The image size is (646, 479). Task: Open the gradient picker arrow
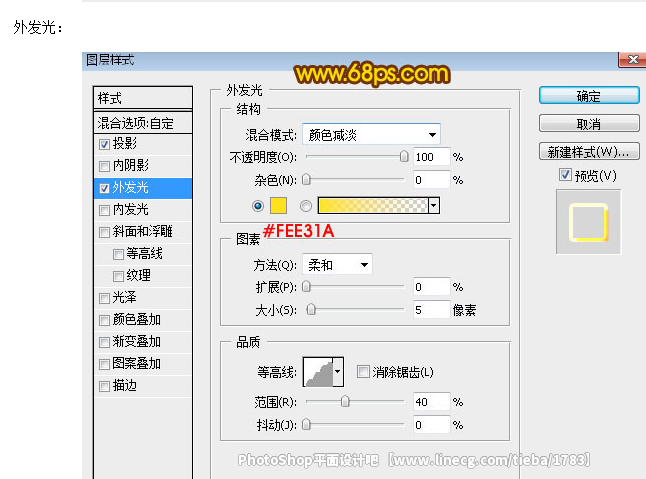tap(434, 206)
